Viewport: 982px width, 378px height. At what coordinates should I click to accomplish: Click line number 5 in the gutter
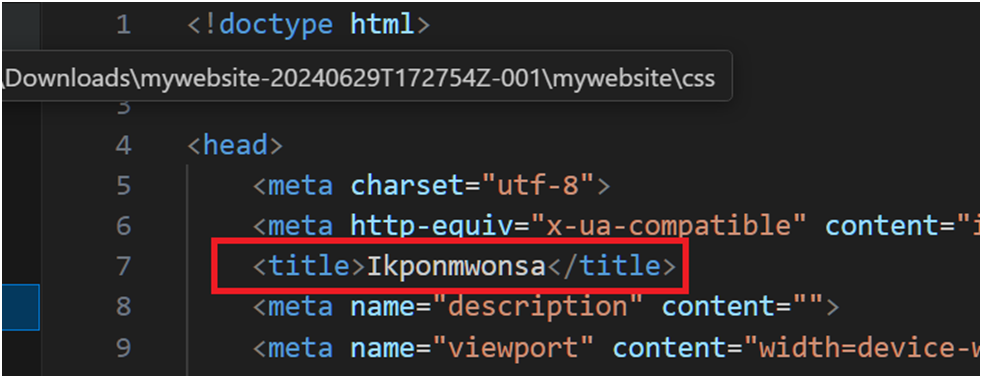(x=123, y=186)
